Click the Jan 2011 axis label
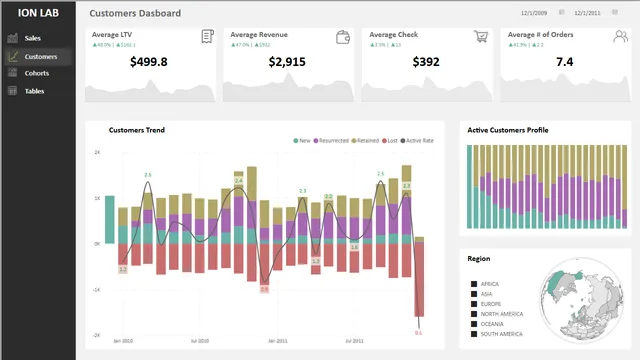The image size is (640, 360). pyautogui.click(x=278, y=341)
